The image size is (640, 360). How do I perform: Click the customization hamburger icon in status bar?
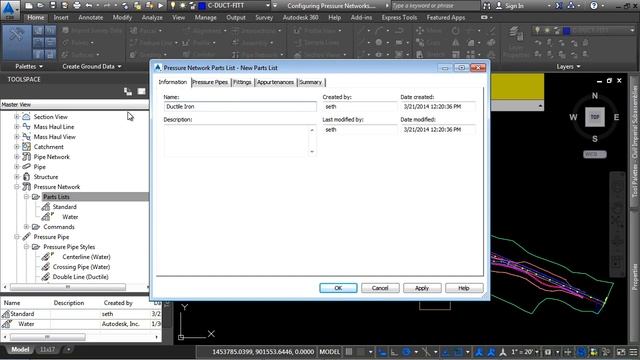pos(633,352)
